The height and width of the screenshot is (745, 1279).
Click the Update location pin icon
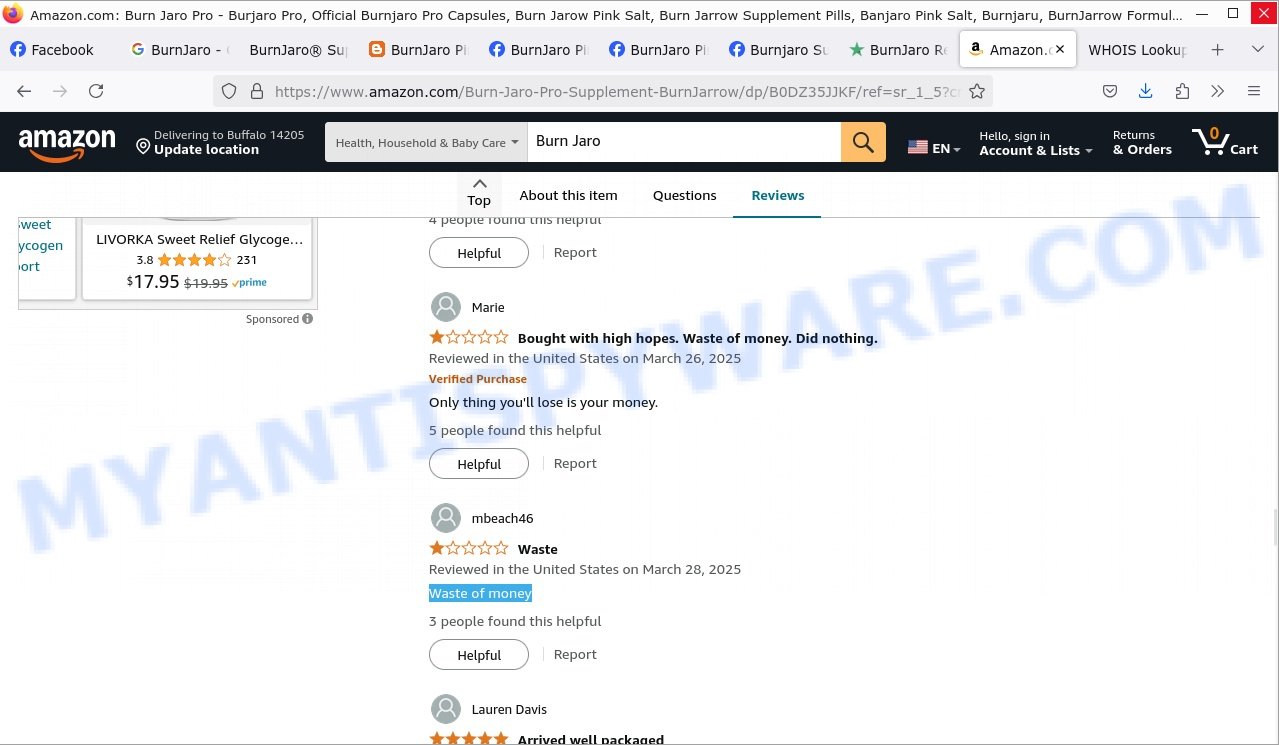pyautogui.click(x=143, y=147)
